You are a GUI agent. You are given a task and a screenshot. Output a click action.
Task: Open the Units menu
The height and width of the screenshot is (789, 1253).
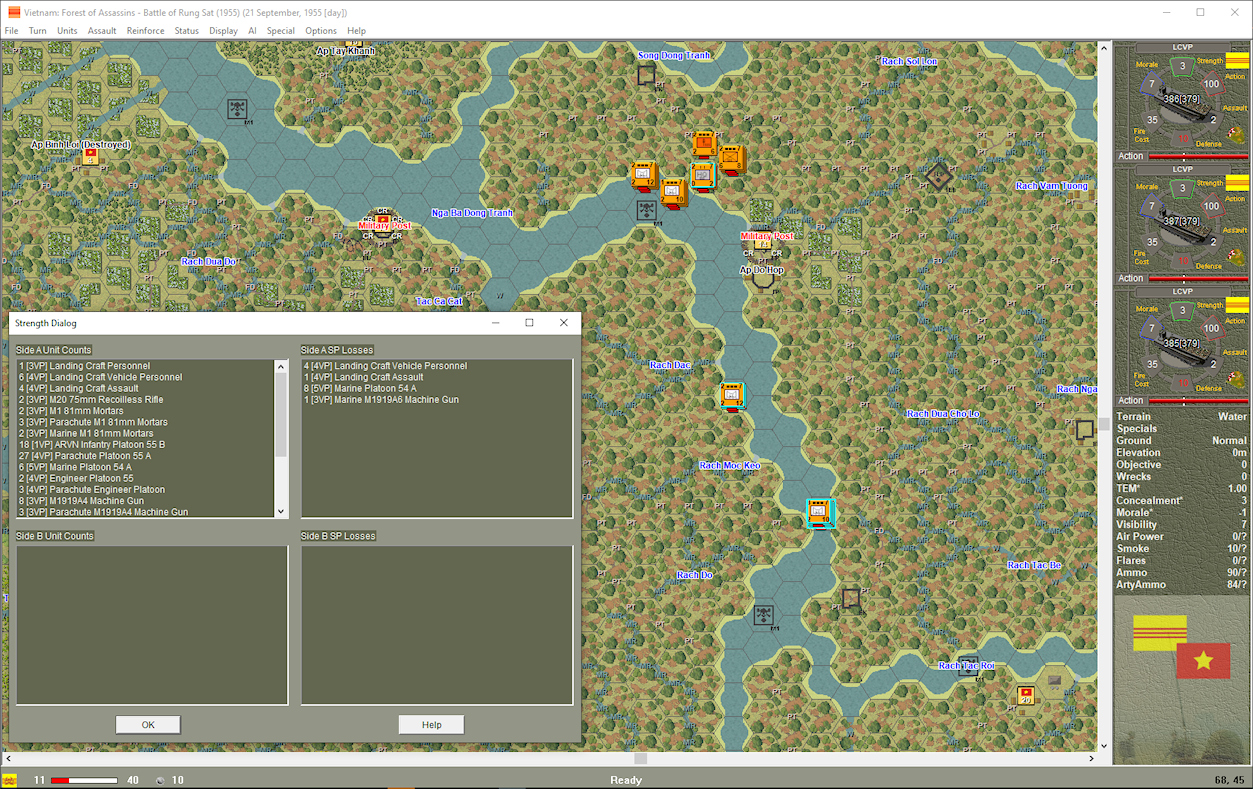[67, 31]
